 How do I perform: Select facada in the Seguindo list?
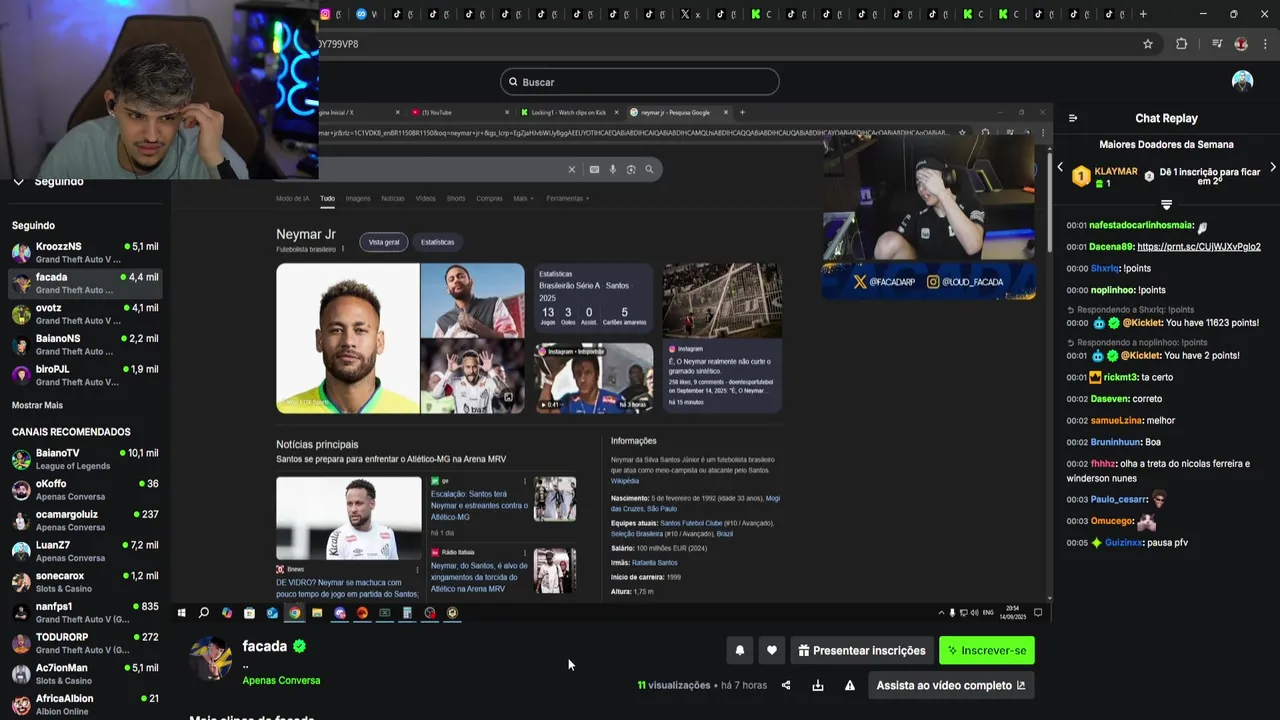(85, 283)
